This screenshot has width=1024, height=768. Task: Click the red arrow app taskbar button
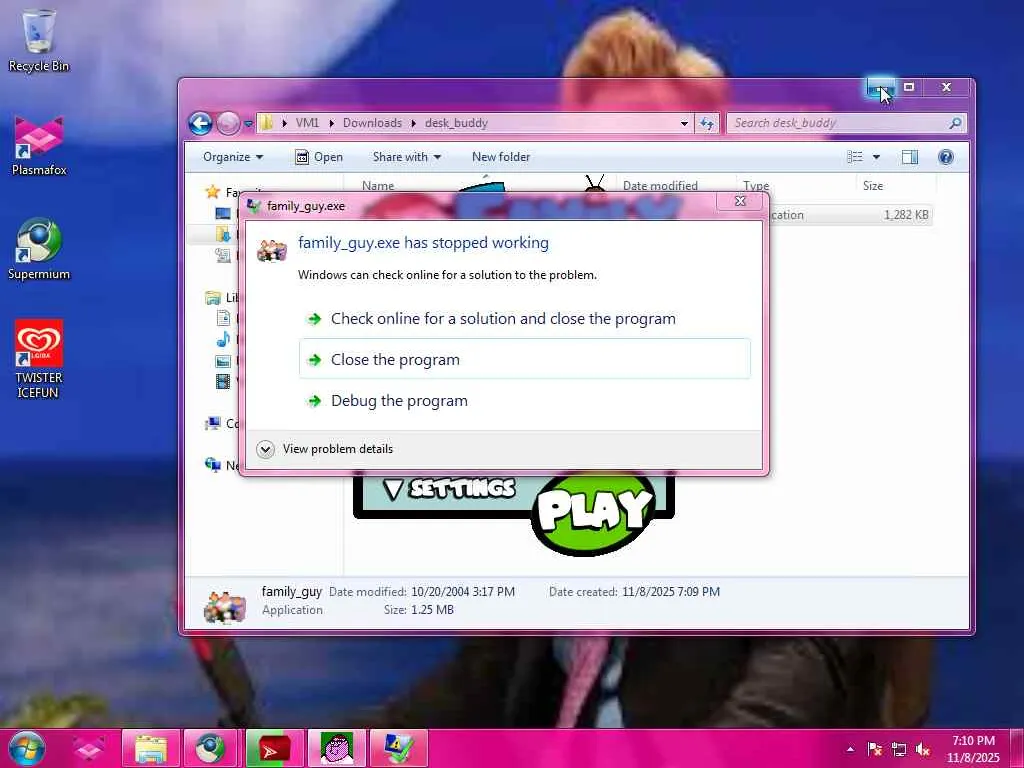(x=274, y=748)
